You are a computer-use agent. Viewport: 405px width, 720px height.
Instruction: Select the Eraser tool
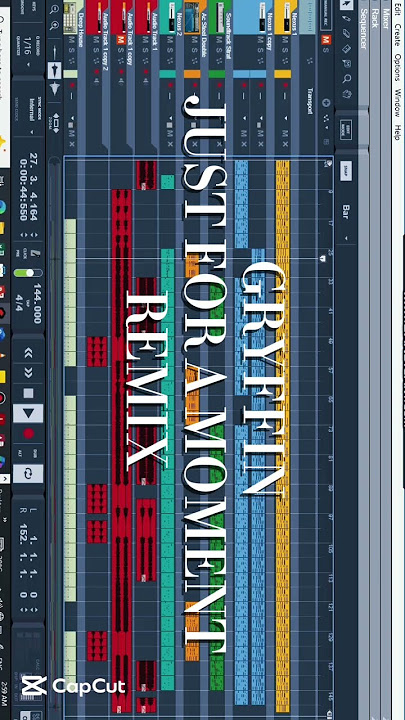click(347, 34)
